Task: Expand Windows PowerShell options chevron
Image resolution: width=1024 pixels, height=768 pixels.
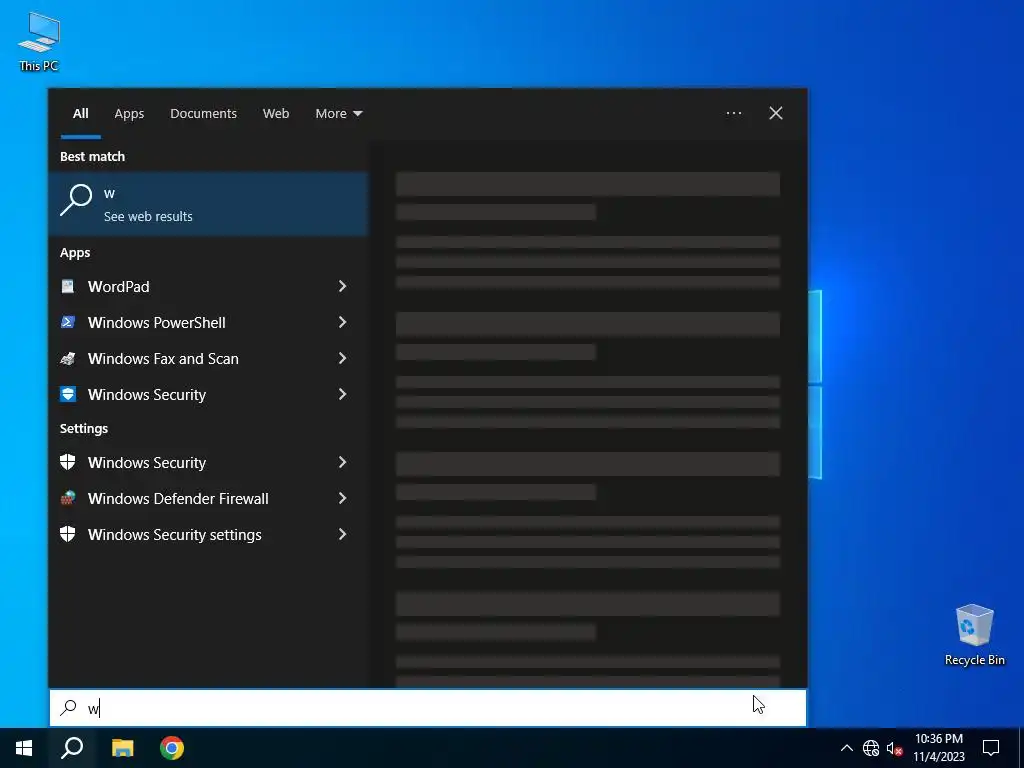Action: point(342,322)
